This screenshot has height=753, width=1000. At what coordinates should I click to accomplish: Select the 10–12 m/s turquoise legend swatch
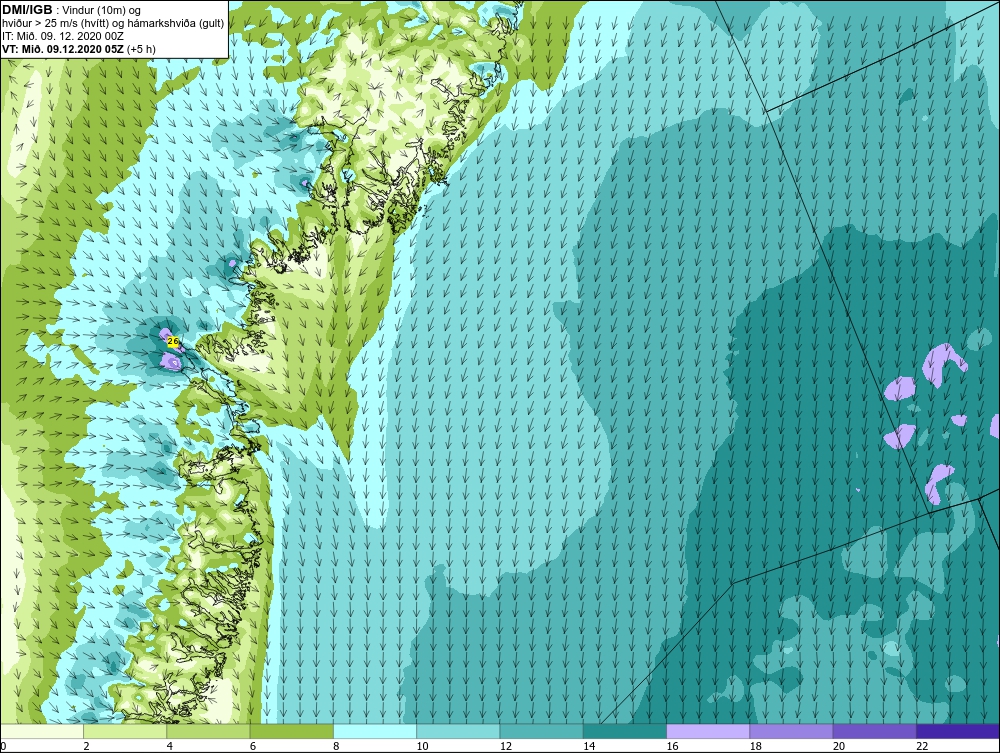click(458, 731)
